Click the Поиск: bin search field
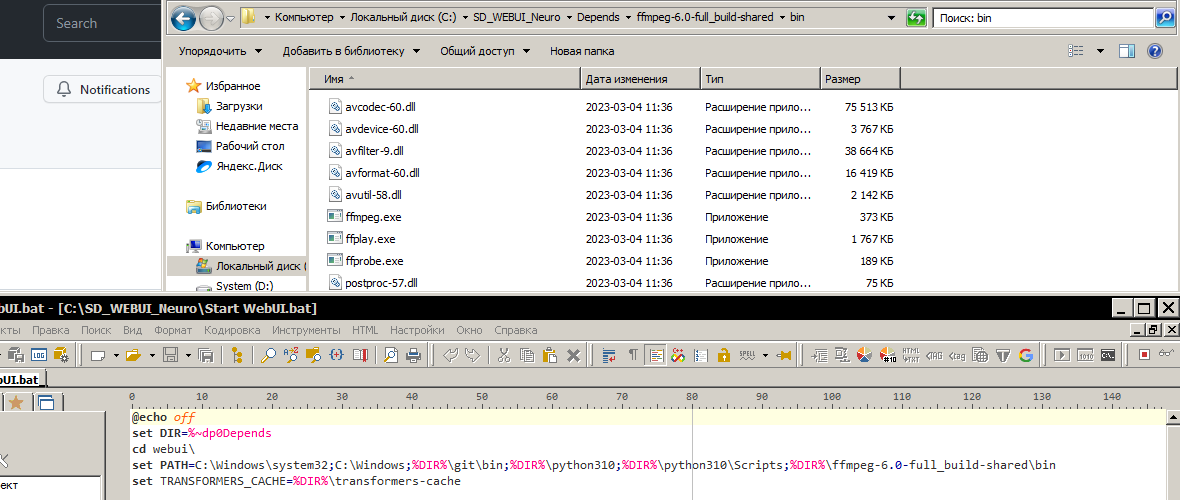Screen dimensions: 1180x500 [1044, 17]
